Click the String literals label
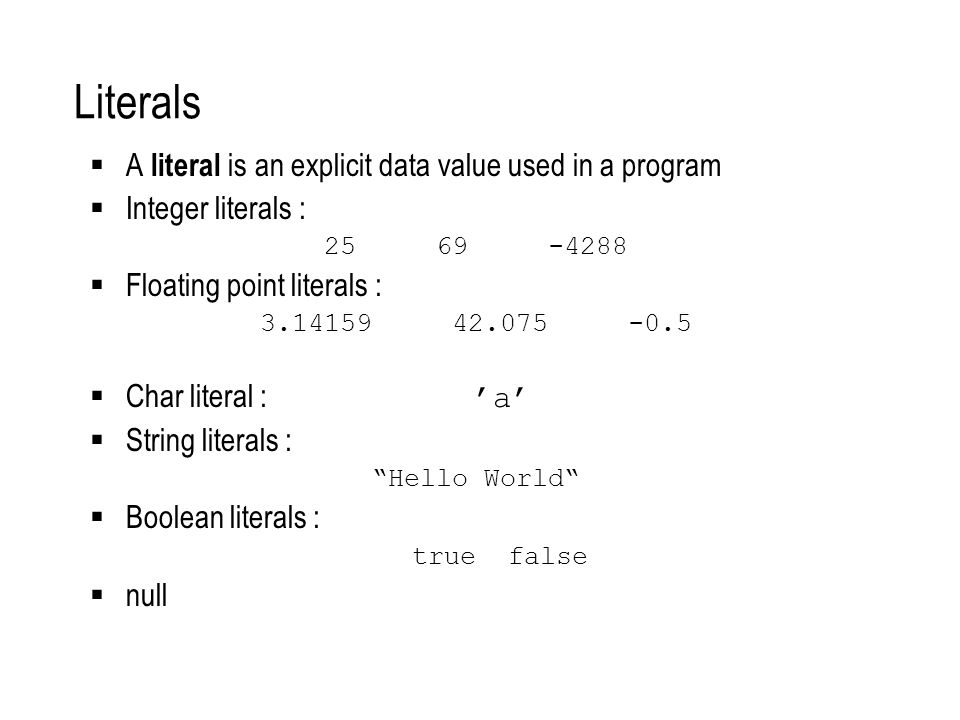This screenshot has height=720, width=960. 208,441
